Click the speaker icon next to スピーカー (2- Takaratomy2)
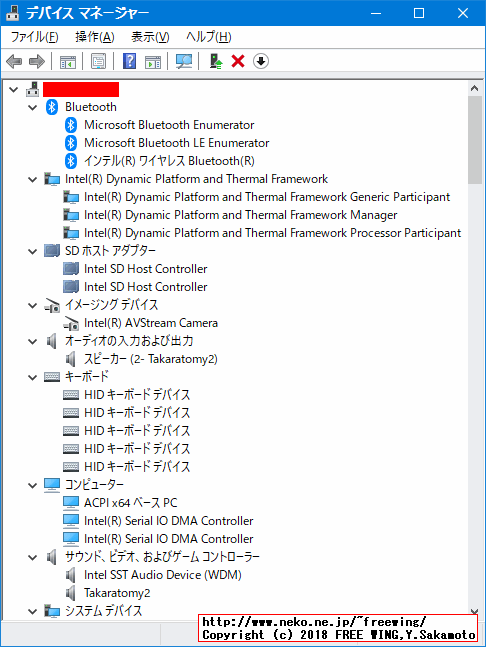 tap(71, 359)
